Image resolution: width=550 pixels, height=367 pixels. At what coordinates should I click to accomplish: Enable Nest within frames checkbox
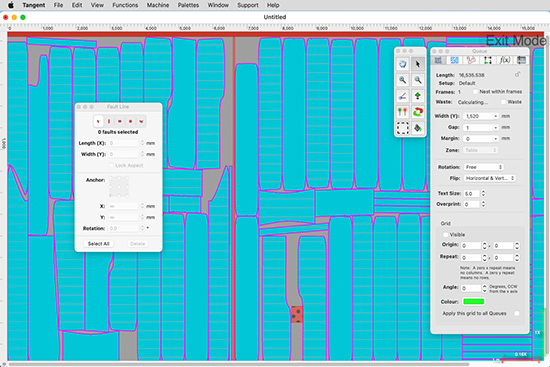click(x=475, y=92)
